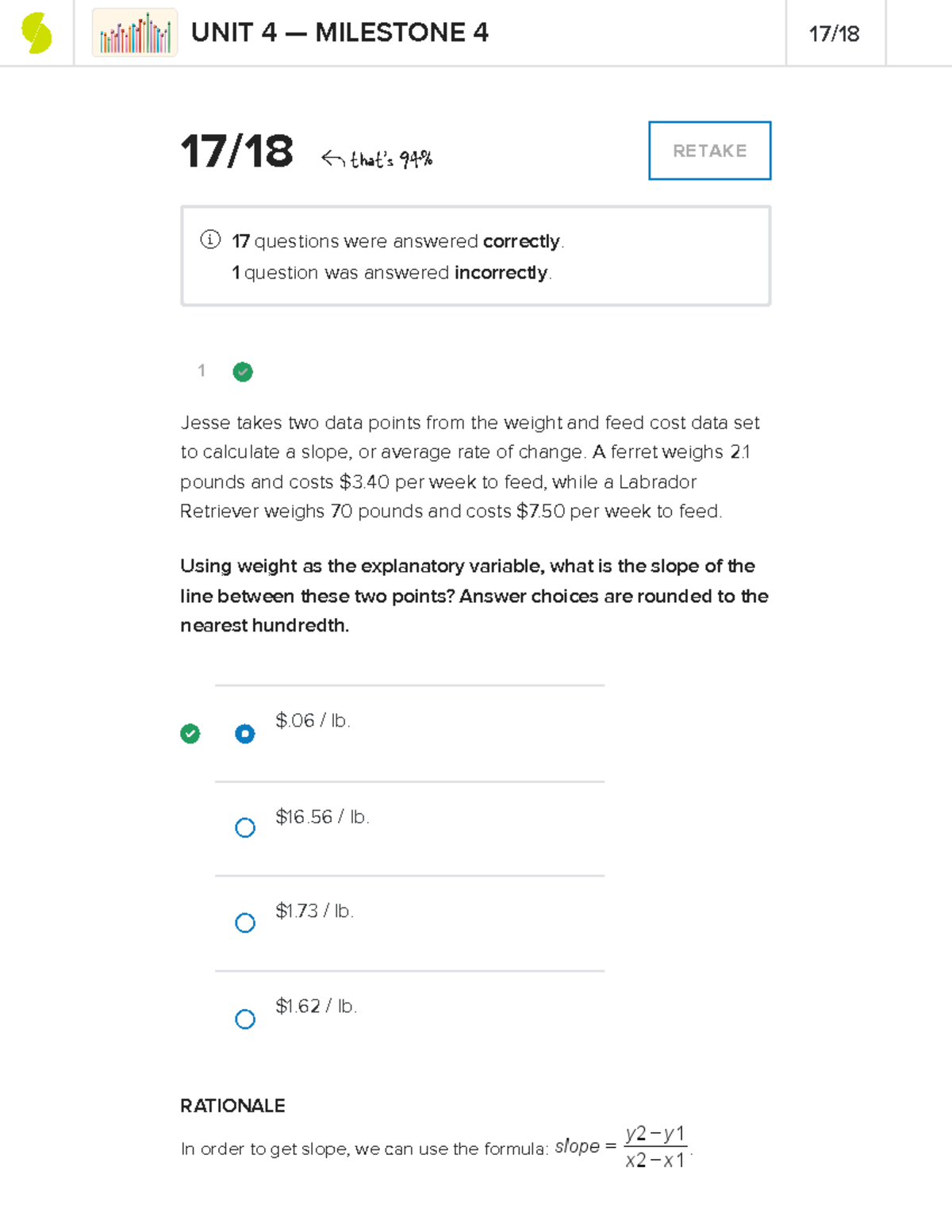Click the question number 1 label
Image resolution: width=952 pixels, height=1232 pixels.
point(202,370)
